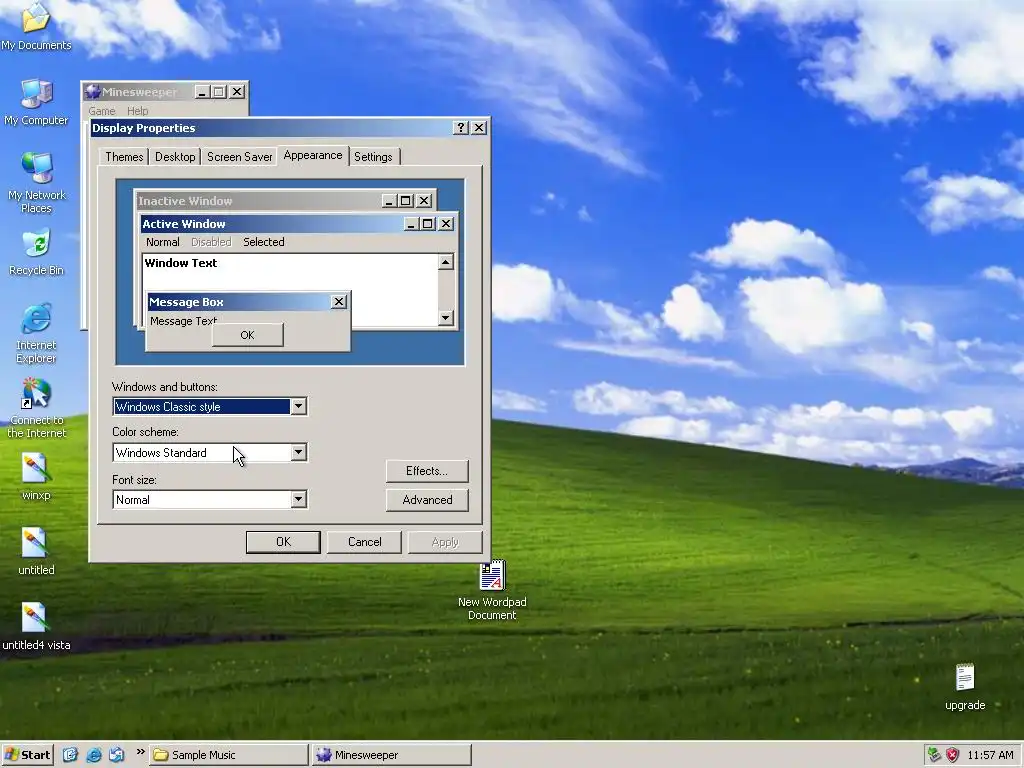This screenshot has width=1024, height=768.
Task: Open the Start menu
Action: click(x=27, y=755)
